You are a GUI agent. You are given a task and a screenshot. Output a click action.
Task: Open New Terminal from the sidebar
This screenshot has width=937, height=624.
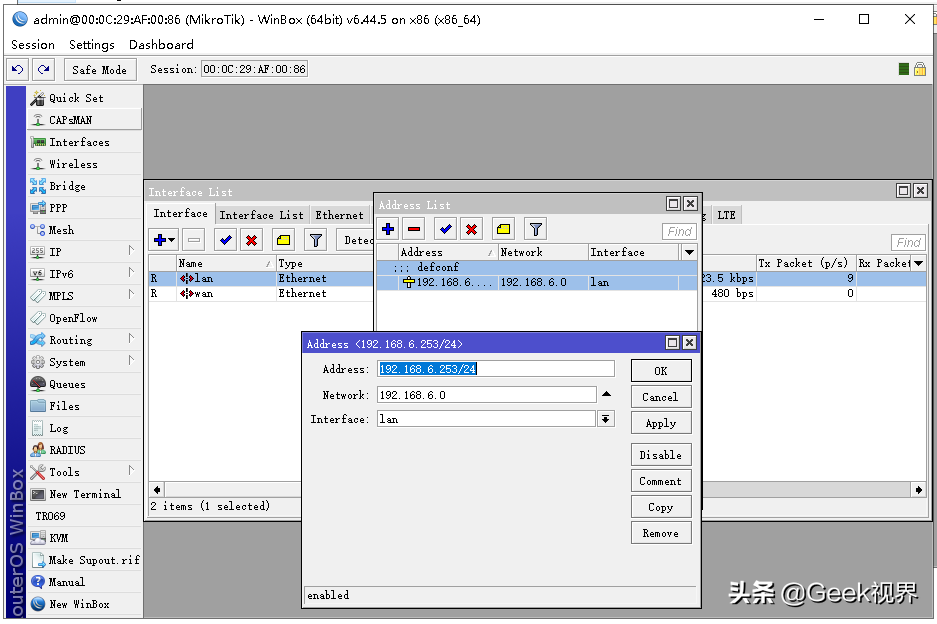pyautogui.click(x=84, y=494)
